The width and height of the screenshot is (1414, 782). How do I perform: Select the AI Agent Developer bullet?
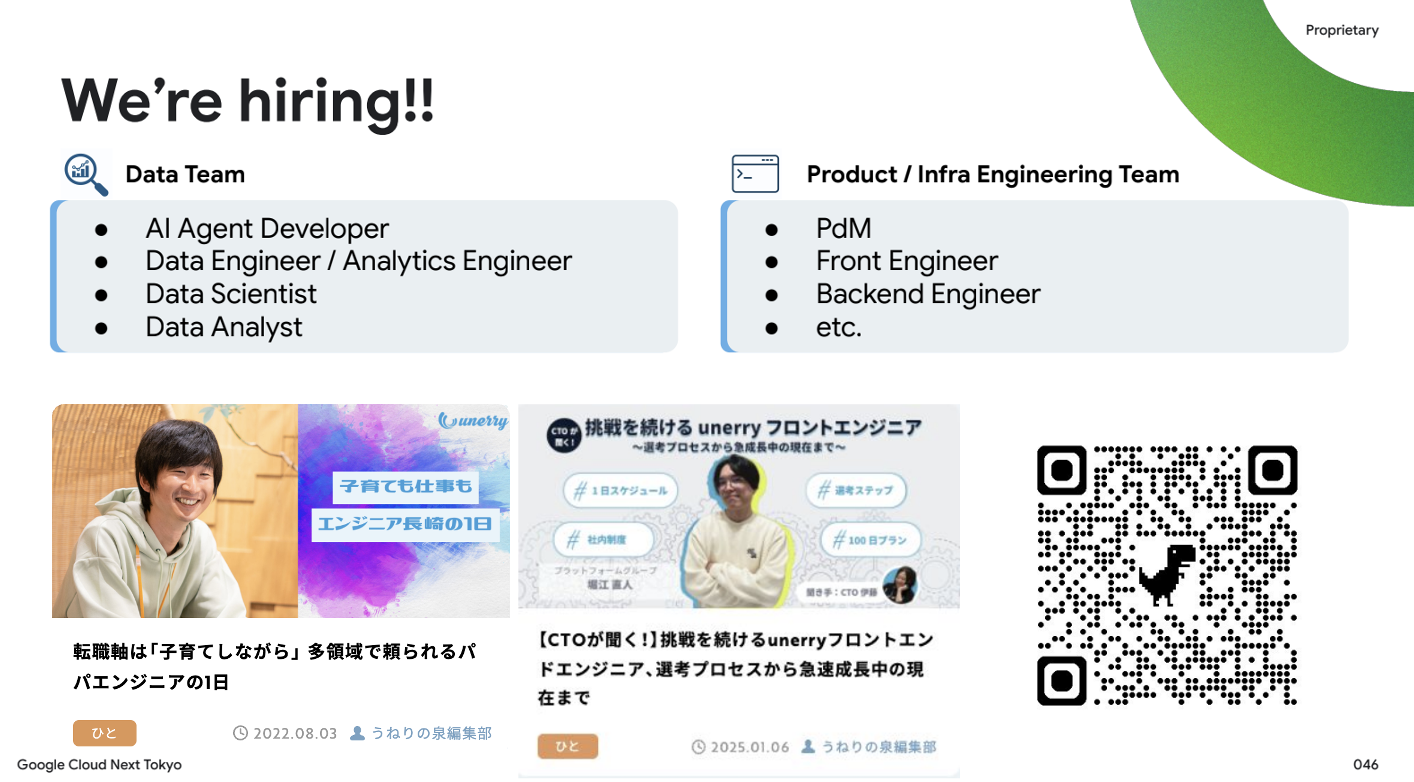point(267,229)
